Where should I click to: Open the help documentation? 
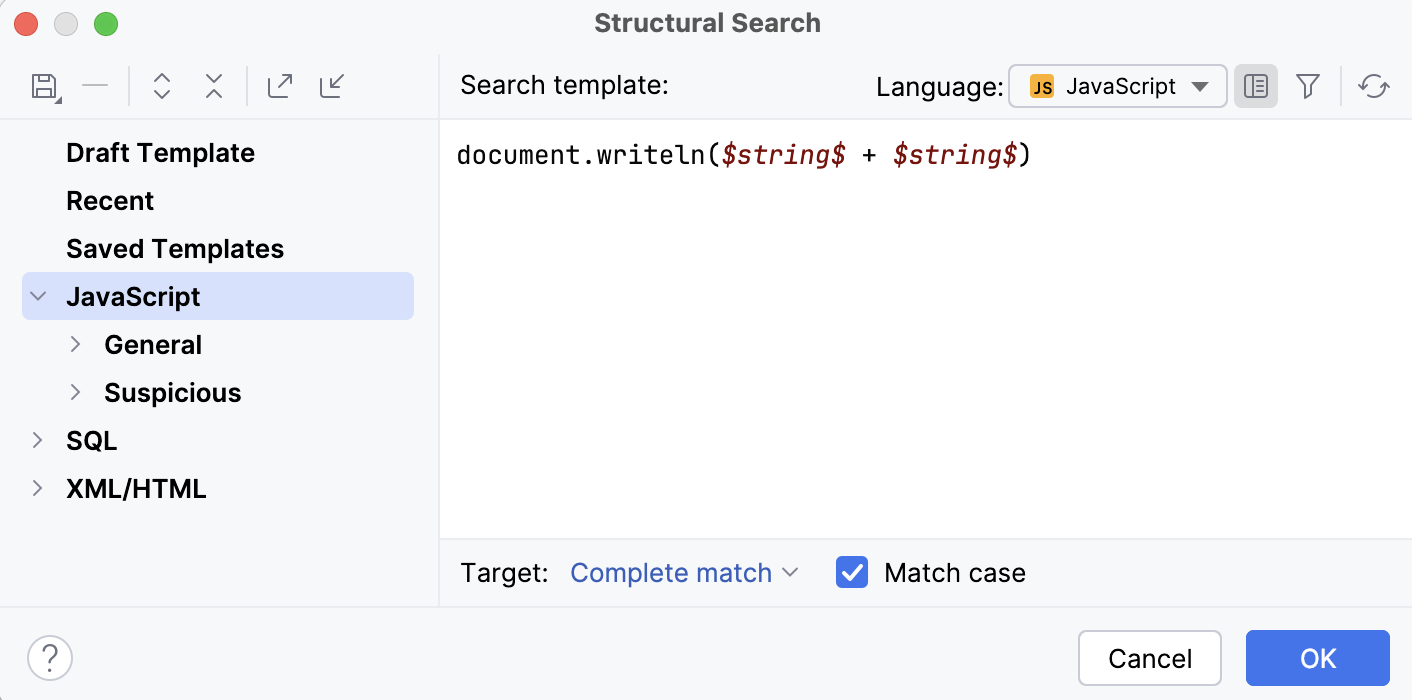click(x=50, y=658)
